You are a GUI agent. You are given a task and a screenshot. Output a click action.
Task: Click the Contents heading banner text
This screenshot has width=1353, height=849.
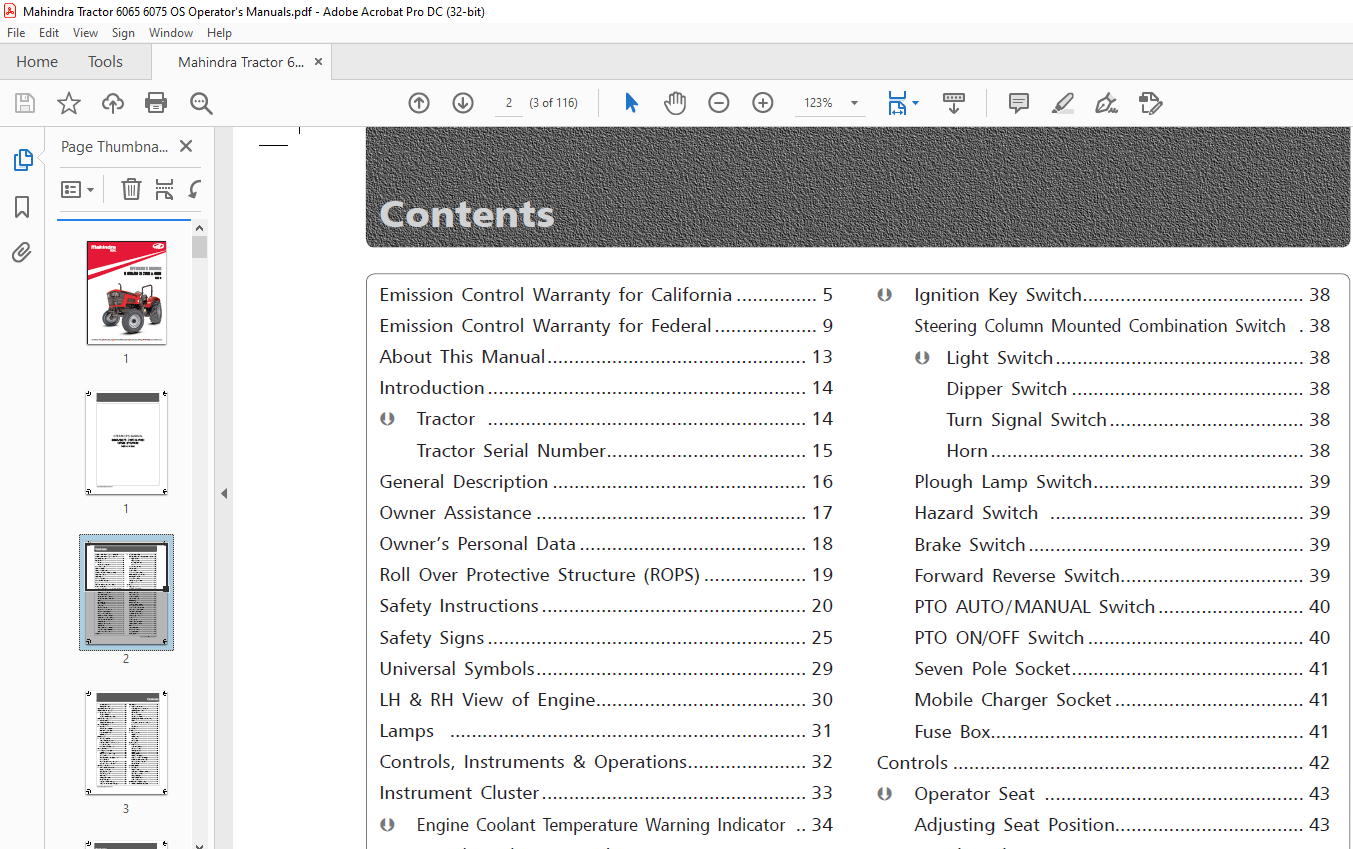pos(467,214)
